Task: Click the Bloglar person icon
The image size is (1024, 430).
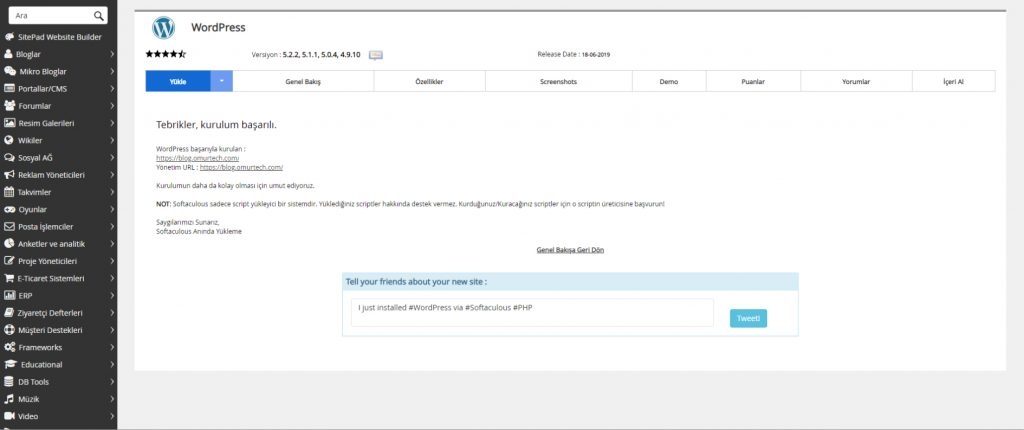Action: click(x=8, y=54)
